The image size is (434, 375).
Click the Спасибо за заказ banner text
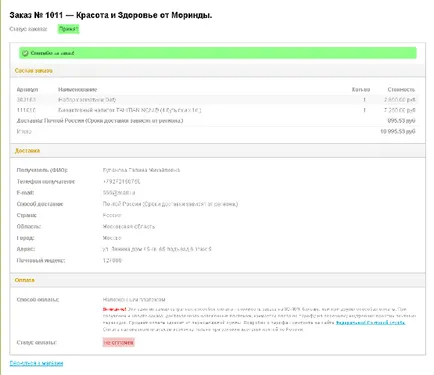52,53
